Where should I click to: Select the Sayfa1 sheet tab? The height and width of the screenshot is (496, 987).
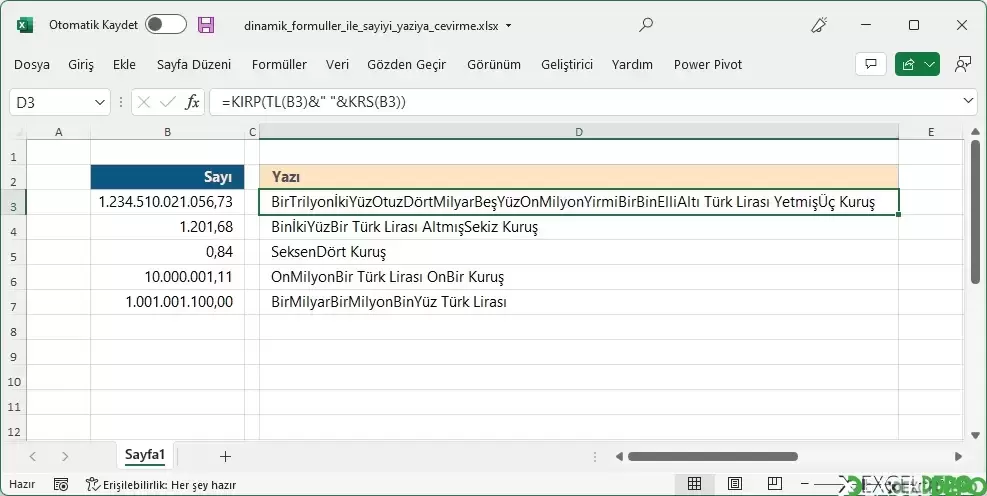[145, 455]
